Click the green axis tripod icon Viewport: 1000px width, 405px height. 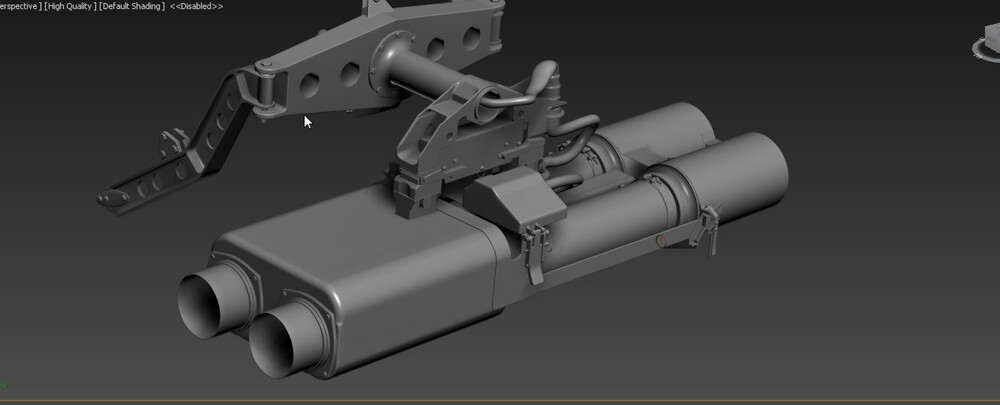pyautogui.click(x=5, y=384)
